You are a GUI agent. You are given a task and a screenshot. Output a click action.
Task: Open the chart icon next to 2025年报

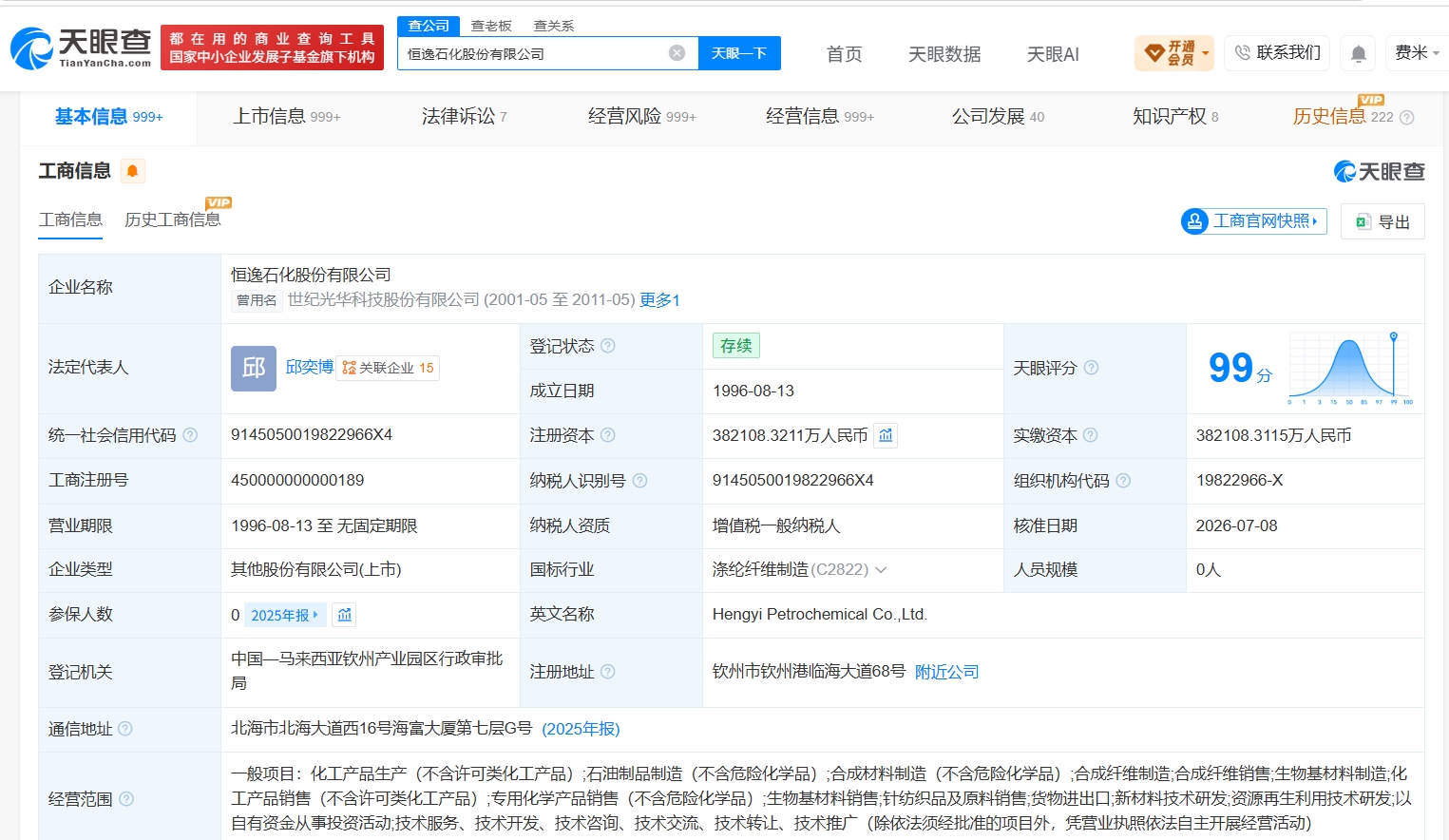(345, 615)
